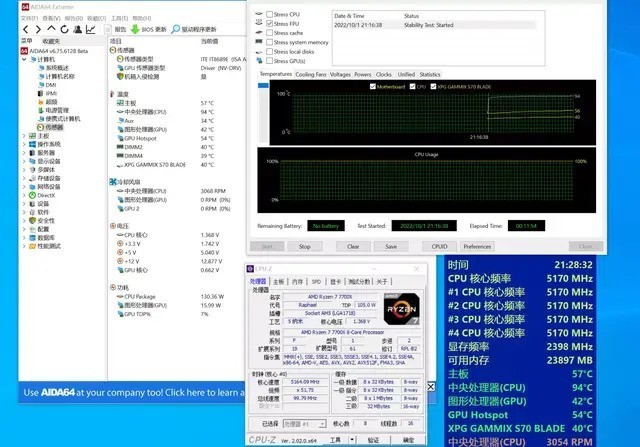The image size is (640, 447).
Task: Click the 收藏夹 favorites pane header
Action: pyautogui.click(x=51, y=41)
